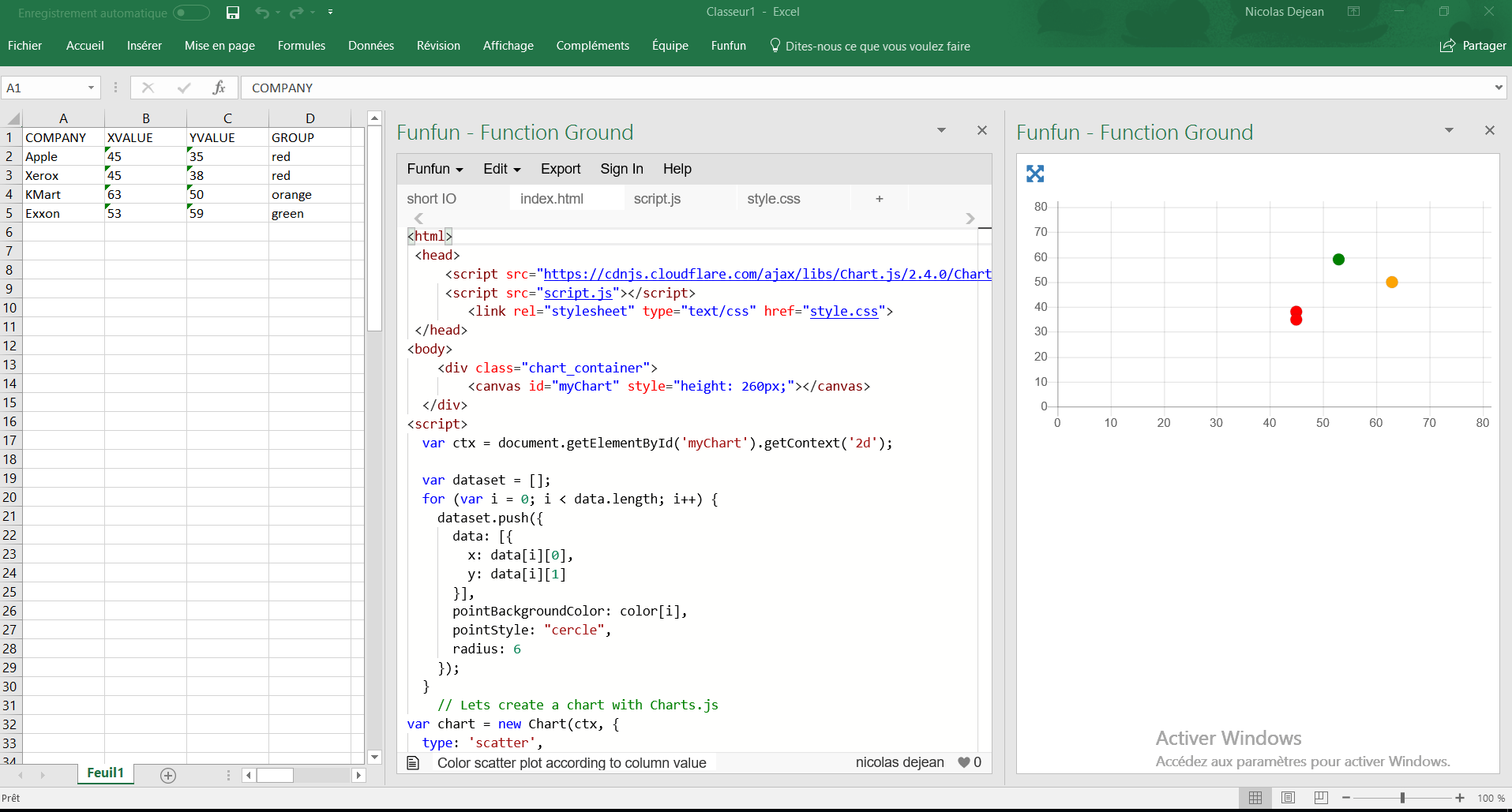Click the Insert Function fx icon
The image size is (1512, 812).
219,88
